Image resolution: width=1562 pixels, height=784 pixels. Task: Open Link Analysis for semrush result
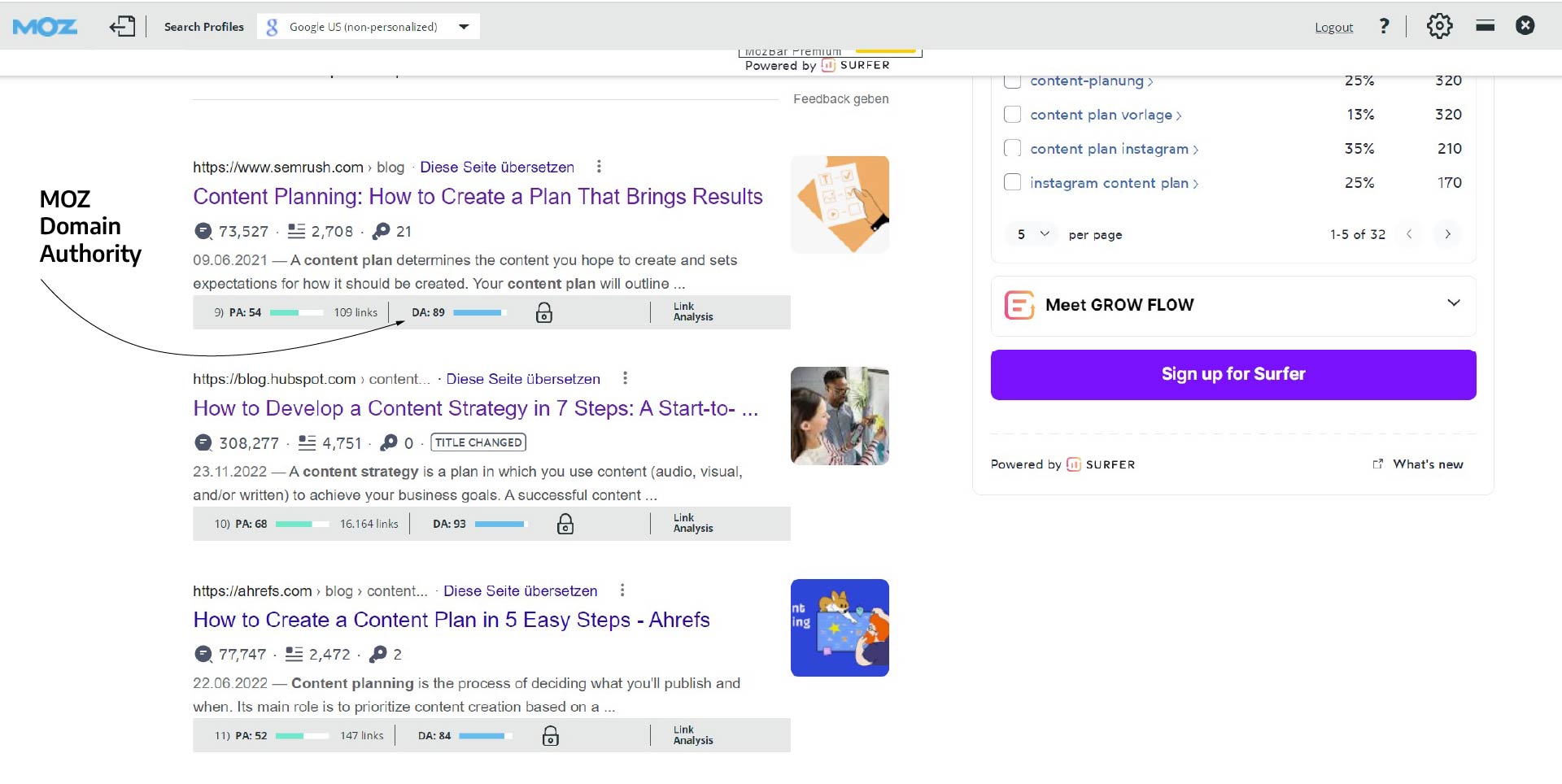pyautogui.click(x=693, y=312)
